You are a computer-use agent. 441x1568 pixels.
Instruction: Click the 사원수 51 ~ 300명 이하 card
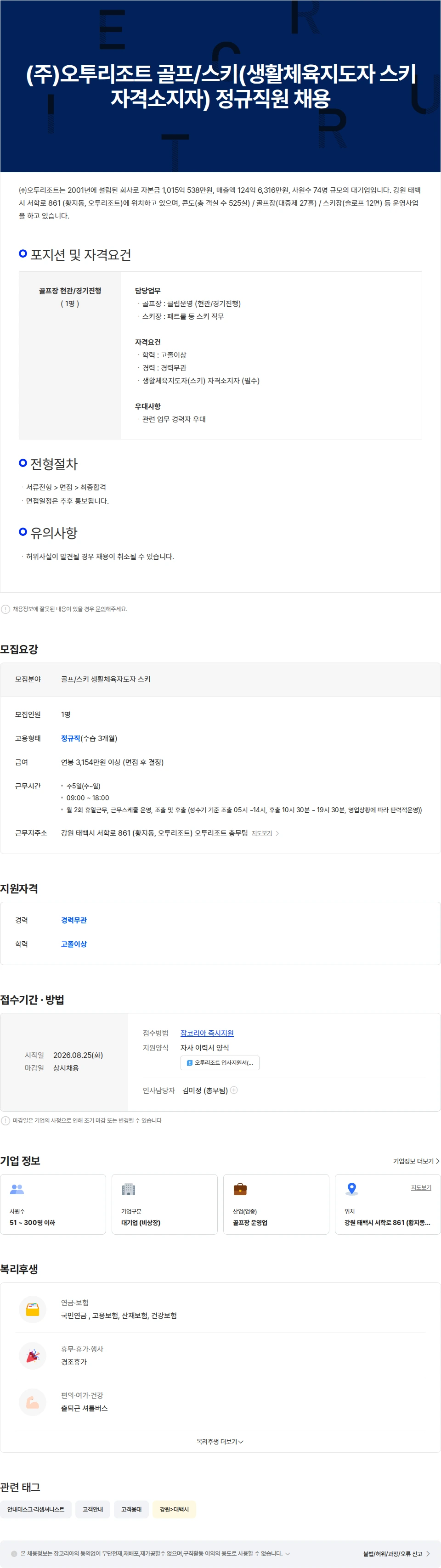(x=53, y=1205)
